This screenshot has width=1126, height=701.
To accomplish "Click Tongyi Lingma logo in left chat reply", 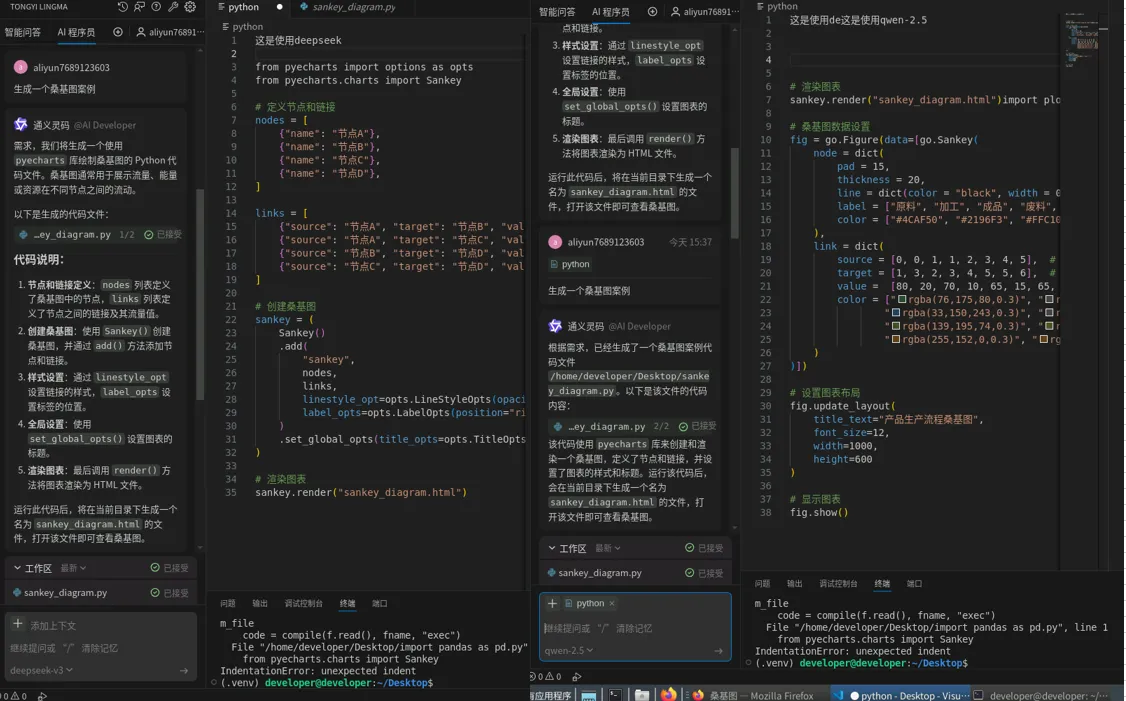I will pyautogui.click(x=20, y=124).
